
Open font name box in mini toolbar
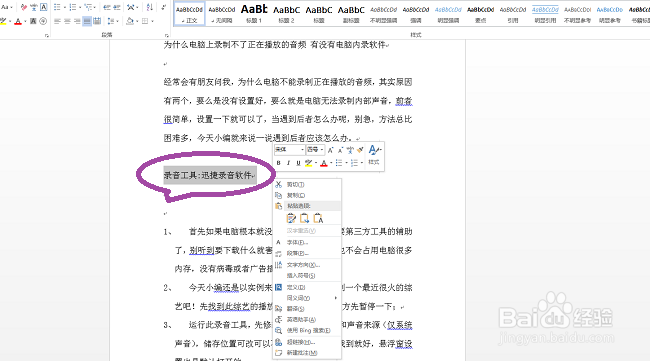(x=290, y=150)
